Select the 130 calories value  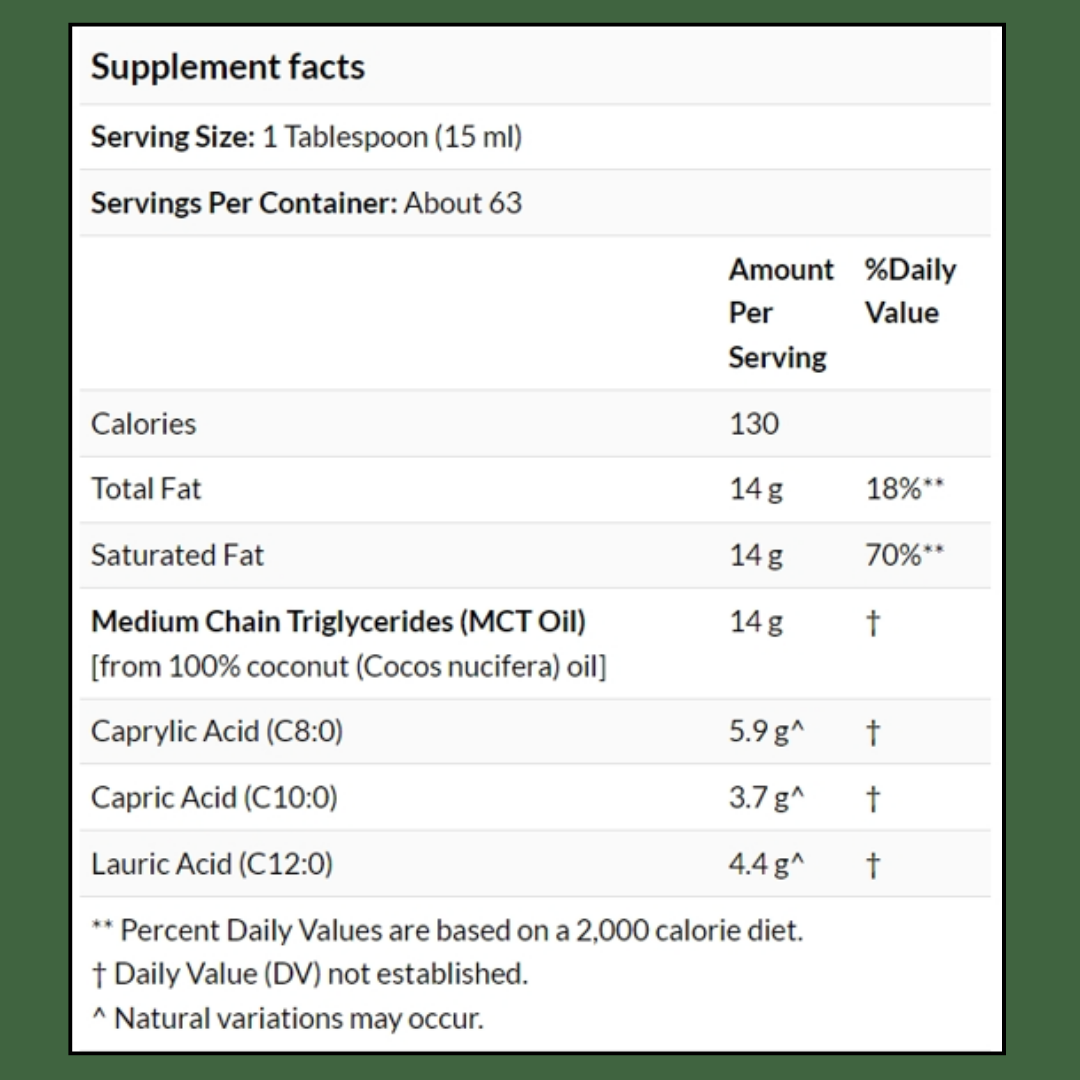click(753, 423)
